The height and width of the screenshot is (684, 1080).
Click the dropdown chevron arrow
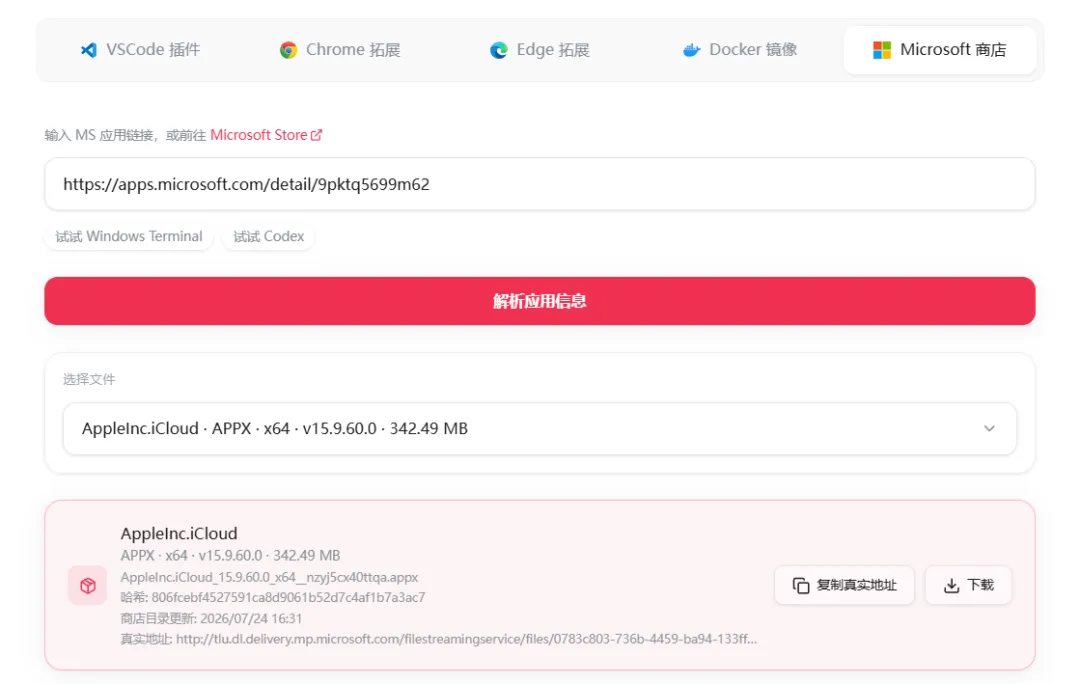[x=989, y=428]
